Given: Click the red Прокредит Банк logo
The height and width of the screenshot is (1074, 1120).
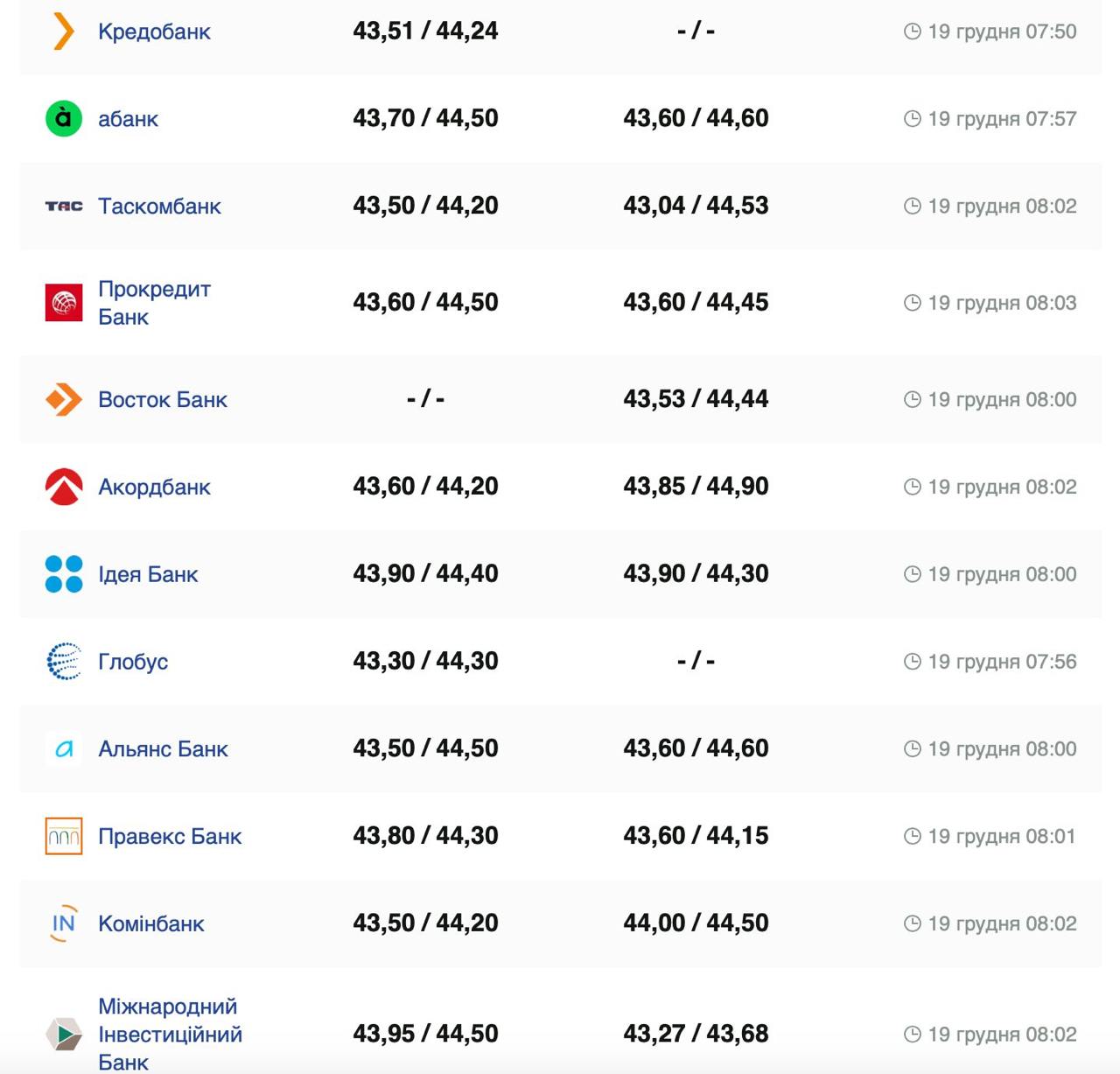Looking at the screenshot, I should 64,303.
